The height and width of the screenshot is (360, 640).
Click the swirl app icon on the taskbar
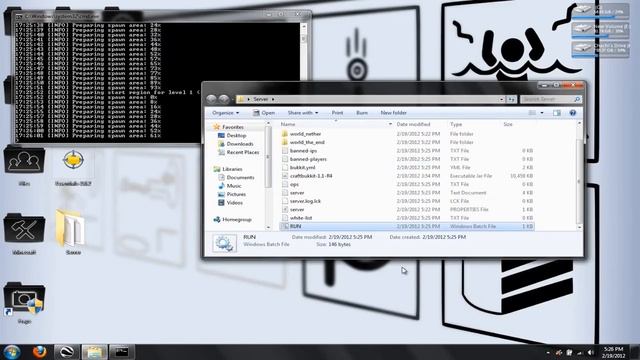coord(67,352)
